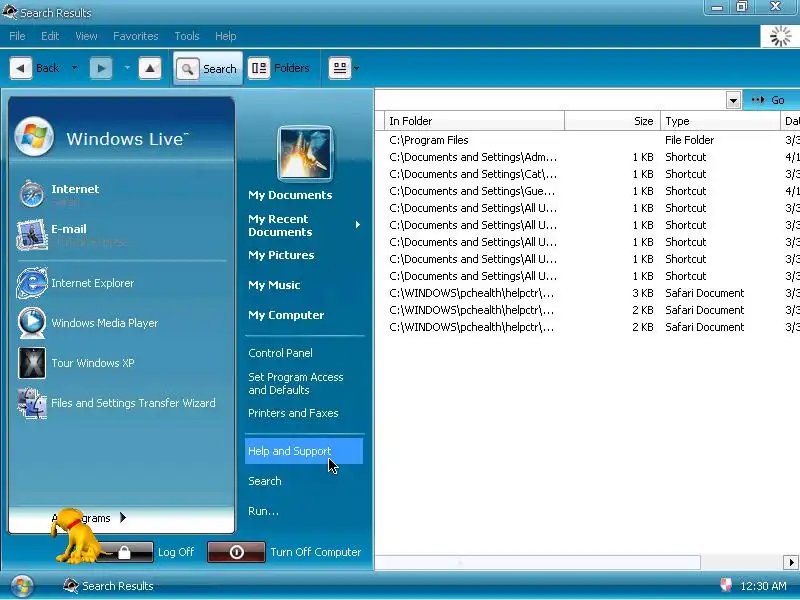
Task: Click the security shield tray icon
Action: 726,585
